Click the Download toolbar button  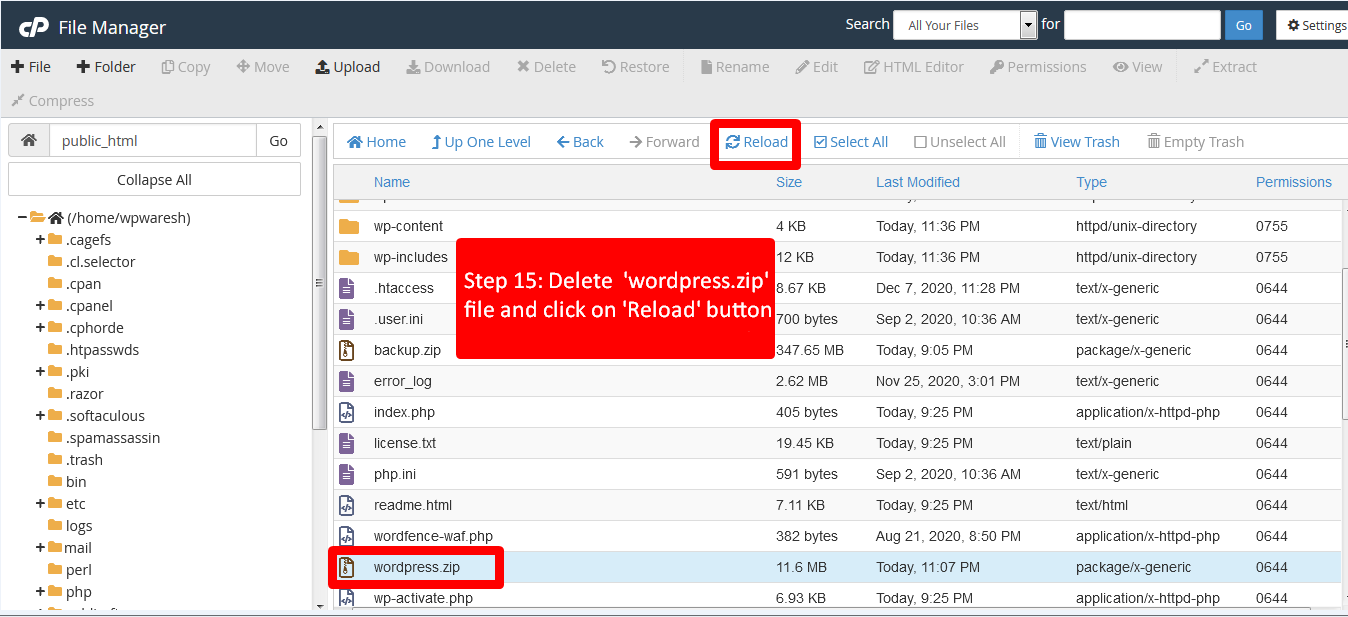(x=448, y=67)
